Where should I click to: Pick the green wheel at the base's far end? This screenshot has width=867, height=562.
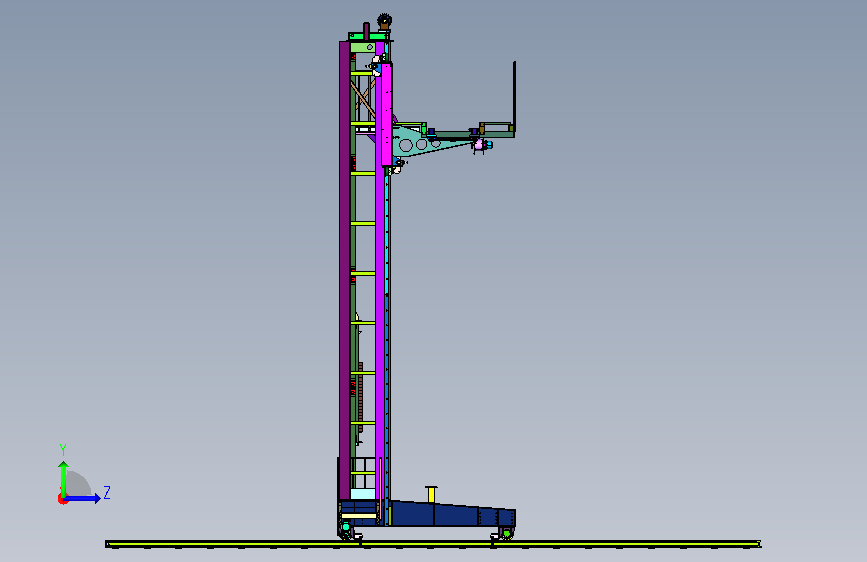[x=505, y=533]
